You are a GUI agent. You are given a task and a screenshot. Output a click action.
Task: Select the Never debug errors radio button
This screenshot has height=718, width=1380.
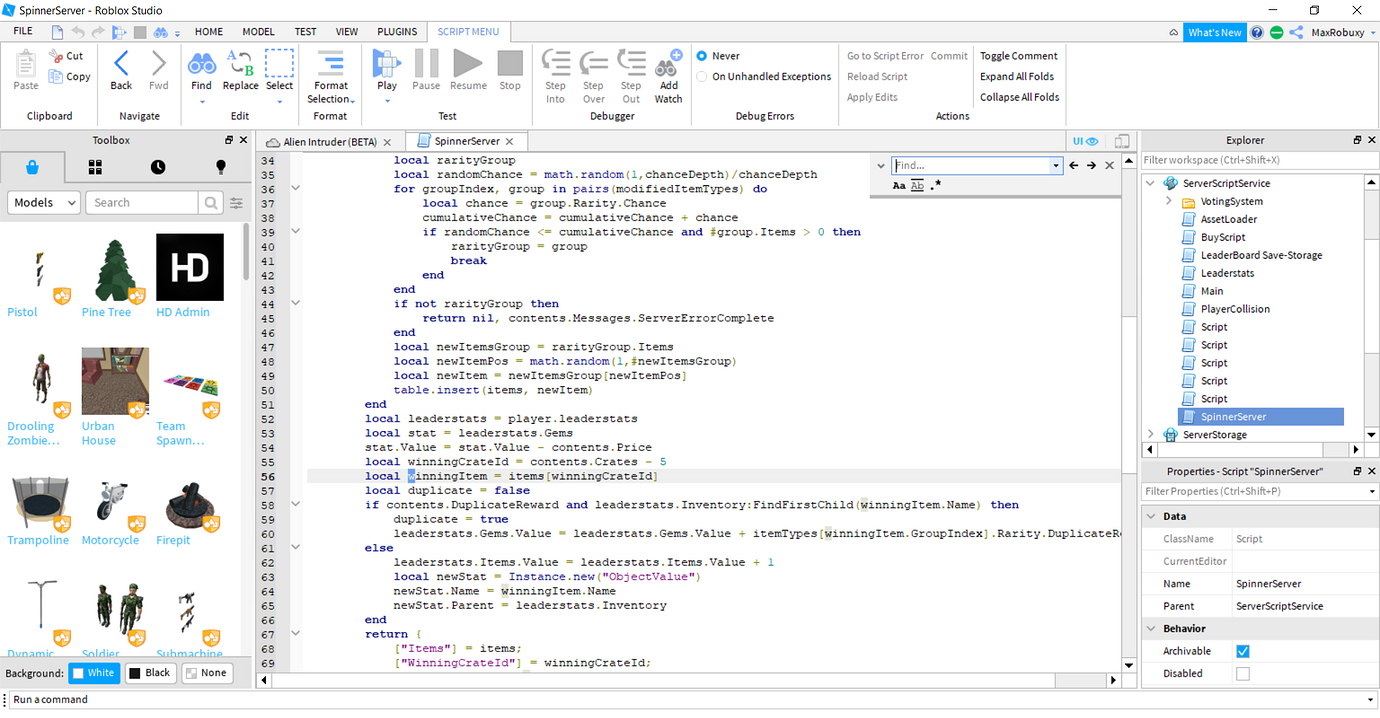coord(702,56)
